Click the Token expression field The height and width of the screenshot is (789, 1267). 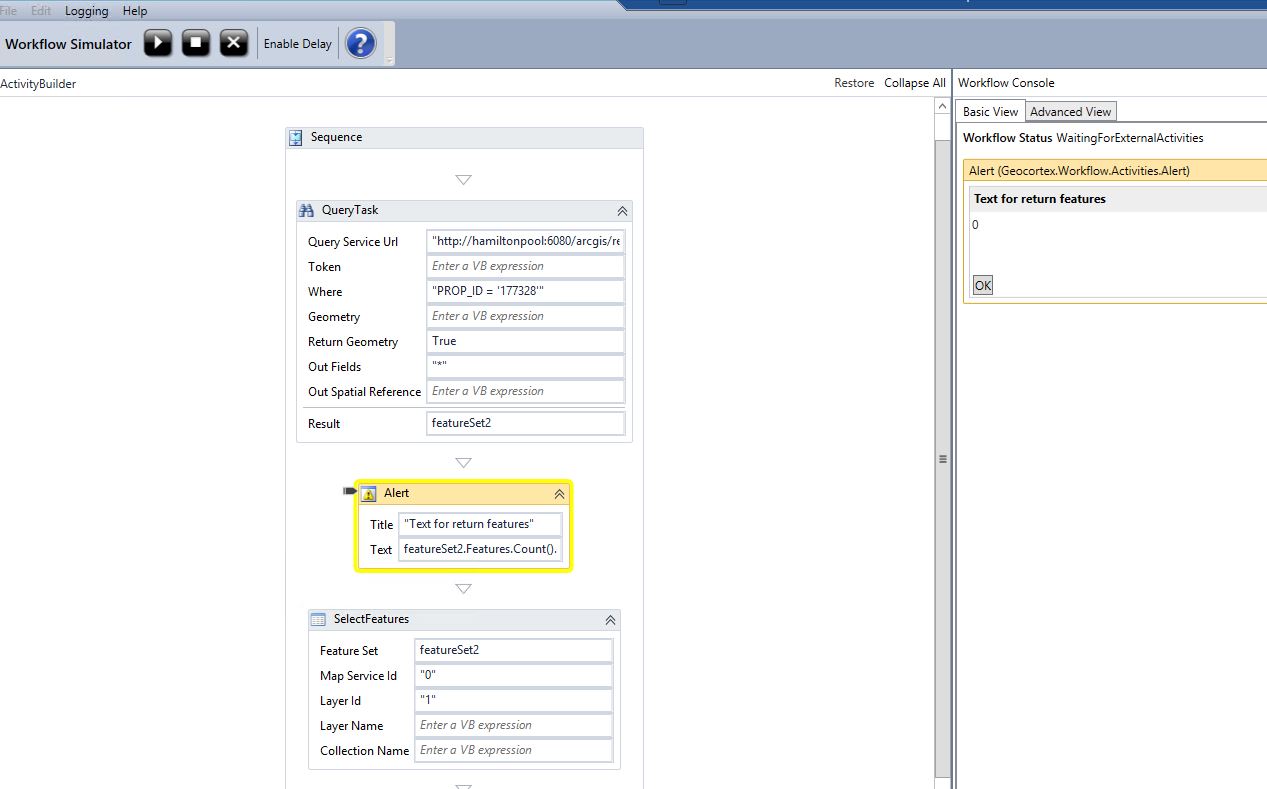coord(525,266)
